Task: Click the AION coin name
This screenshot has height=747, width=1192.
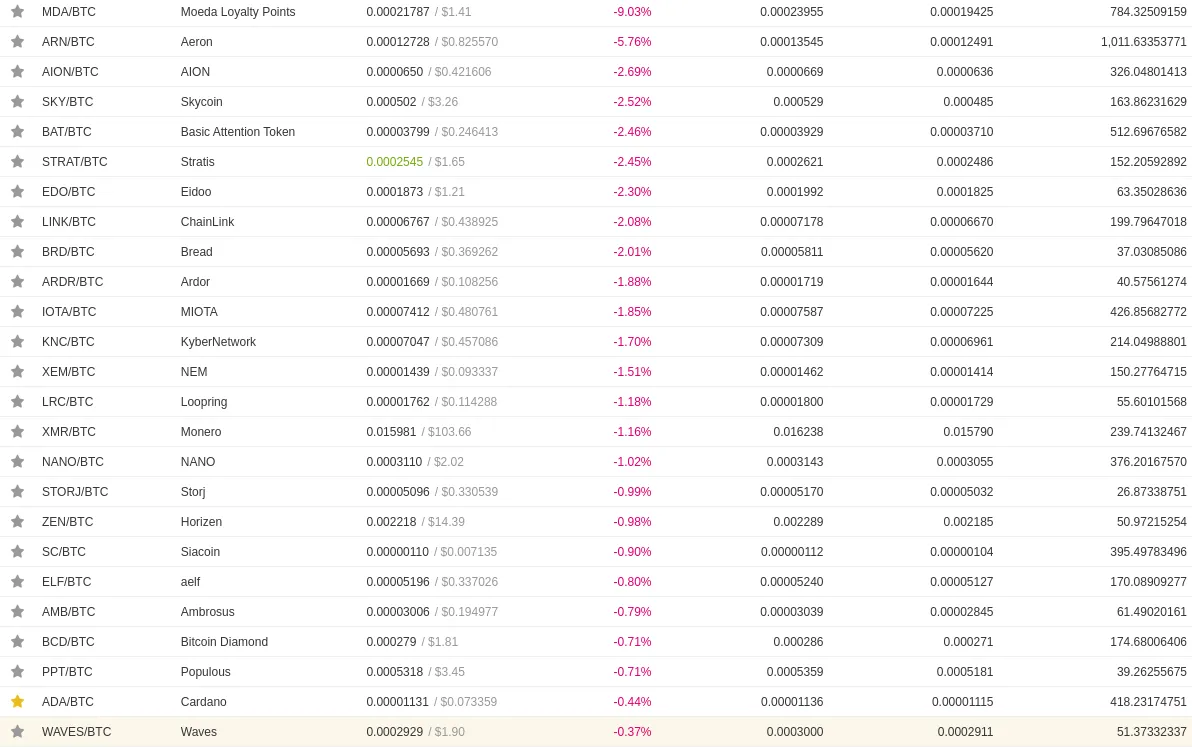Action: [x=195, y=71]
